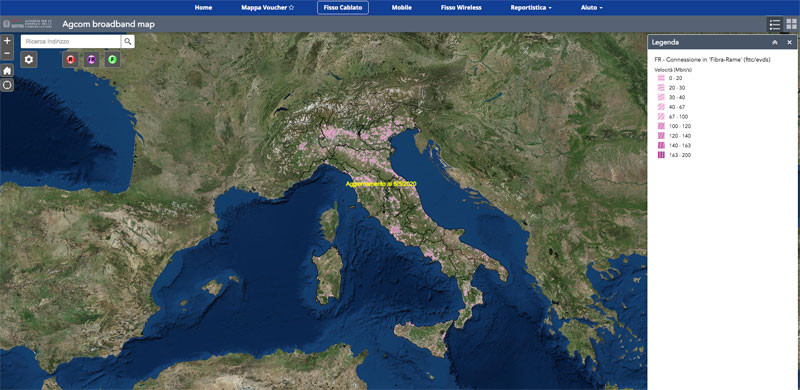Click the Legenda panel header title

[x=665, y=42]
